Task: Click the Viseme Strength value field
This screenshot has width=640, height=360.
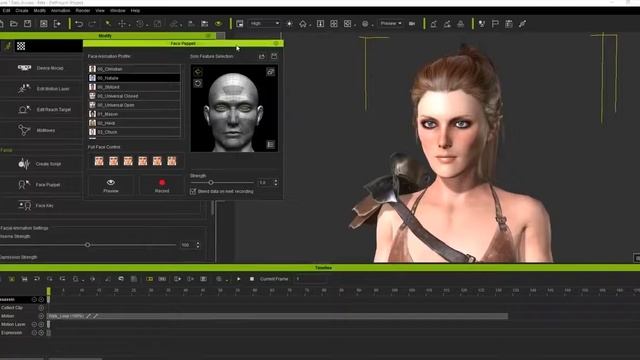Action: pyautogui.click(x=187, y=245)
